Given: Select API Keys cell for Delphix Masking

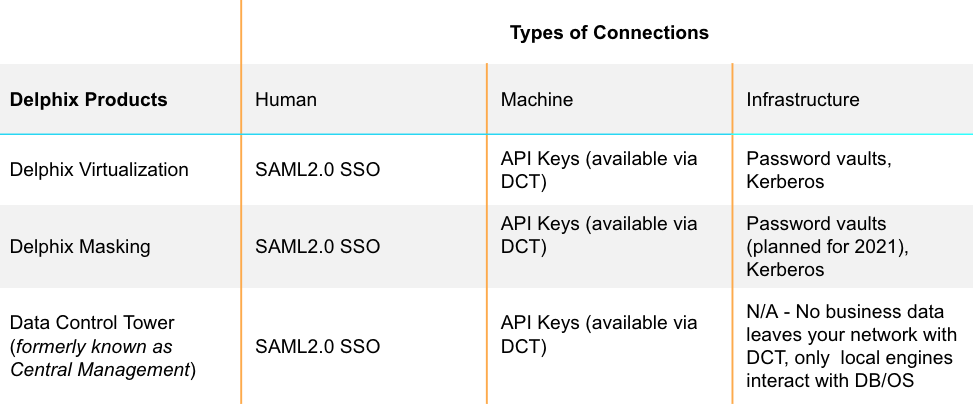Looking at the screenshot, I should (599, 235).
